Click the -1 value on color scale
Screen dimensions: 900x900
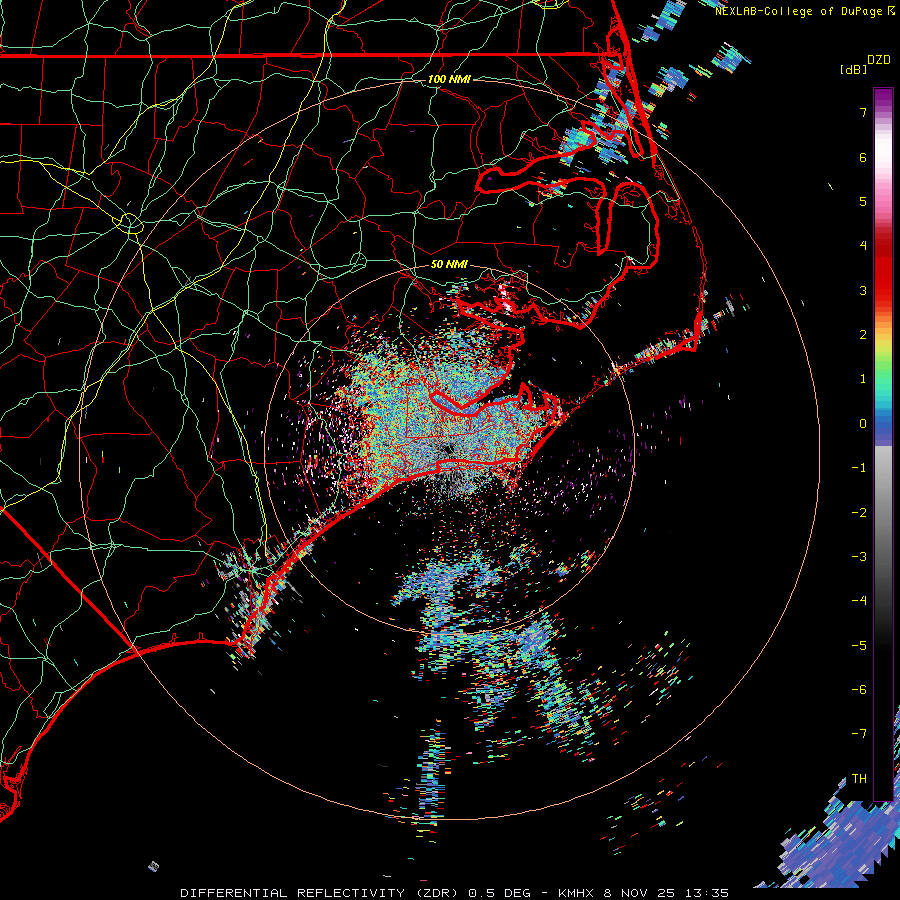[859, 468]
